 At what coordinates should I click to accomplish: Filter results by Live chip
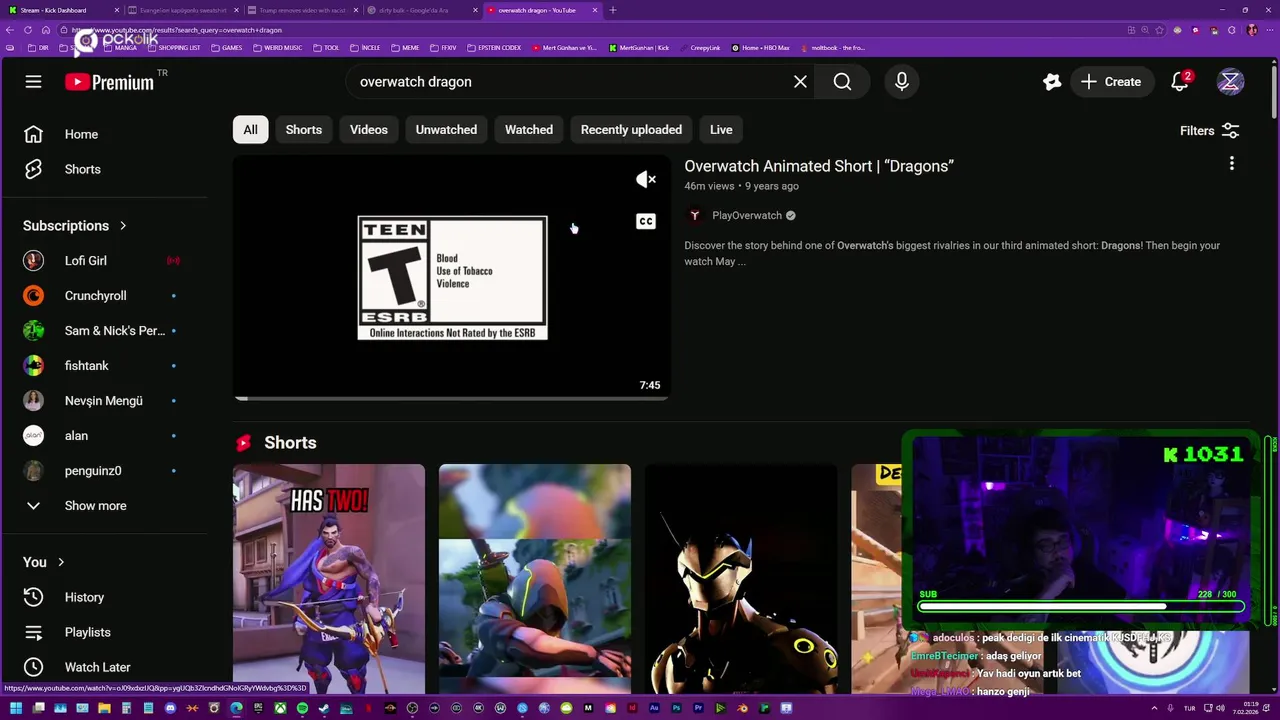pos(721,130)
